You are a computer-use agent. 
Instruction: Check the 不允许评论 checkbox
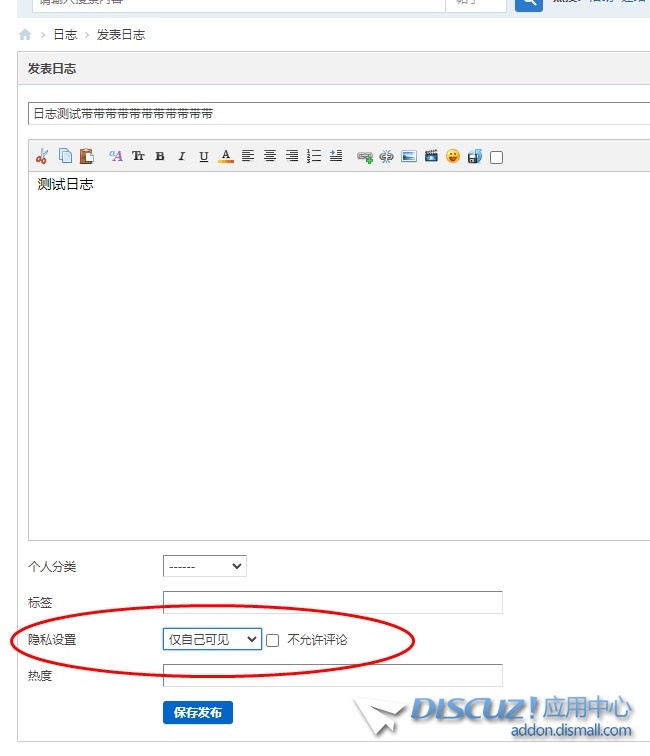(x=272, y=640)
